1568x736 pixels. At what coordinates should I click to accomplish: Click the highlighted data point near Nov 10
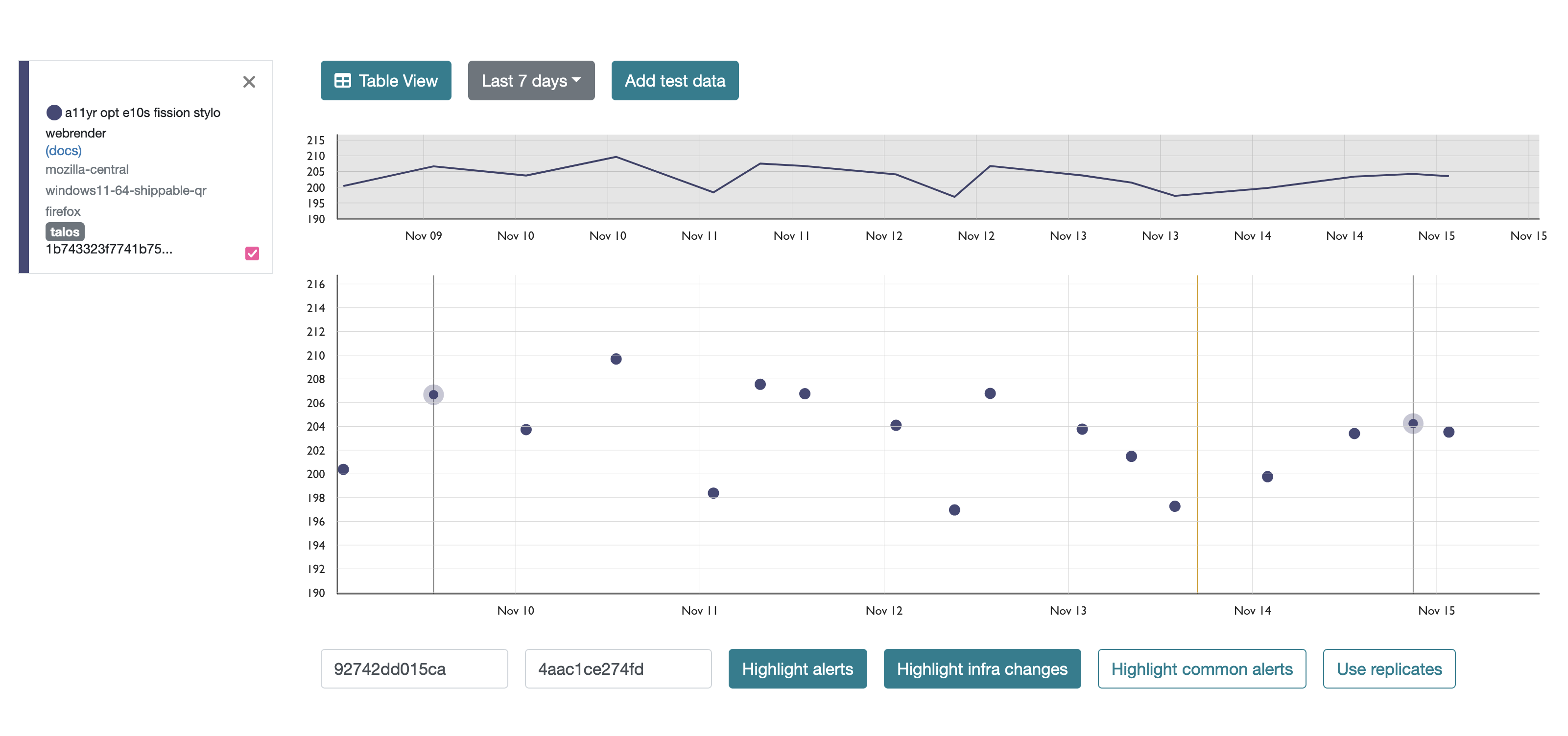click(x=433, y=395)
